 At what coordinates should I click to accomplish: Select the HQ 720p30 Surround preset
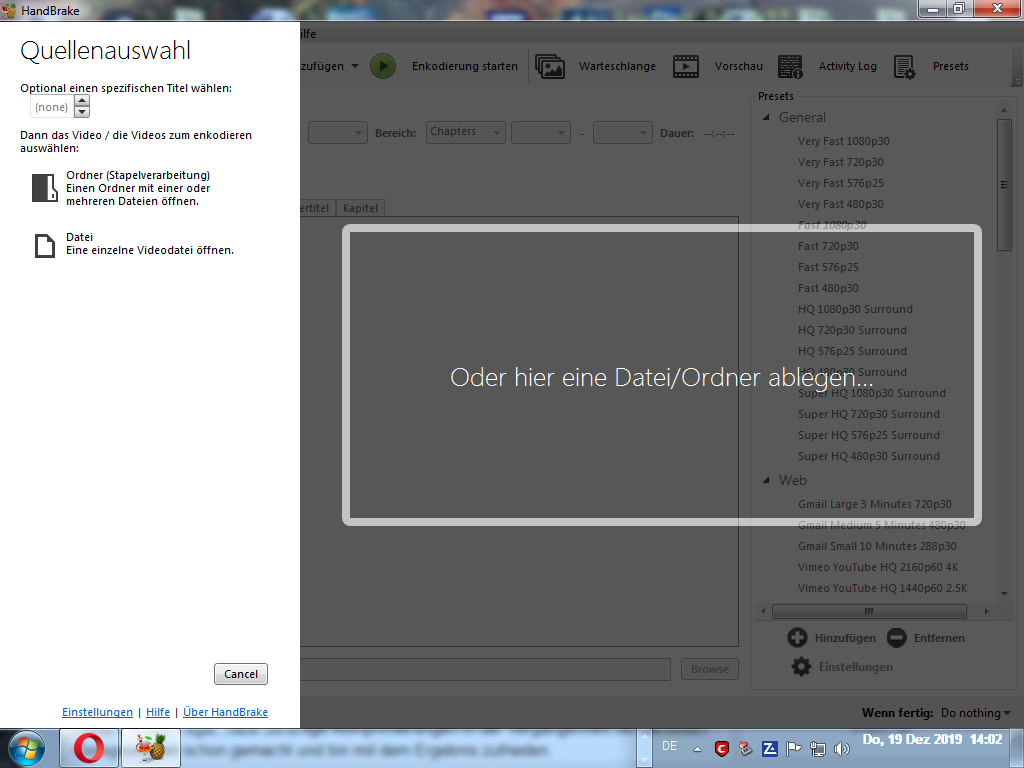click(852, 330)
